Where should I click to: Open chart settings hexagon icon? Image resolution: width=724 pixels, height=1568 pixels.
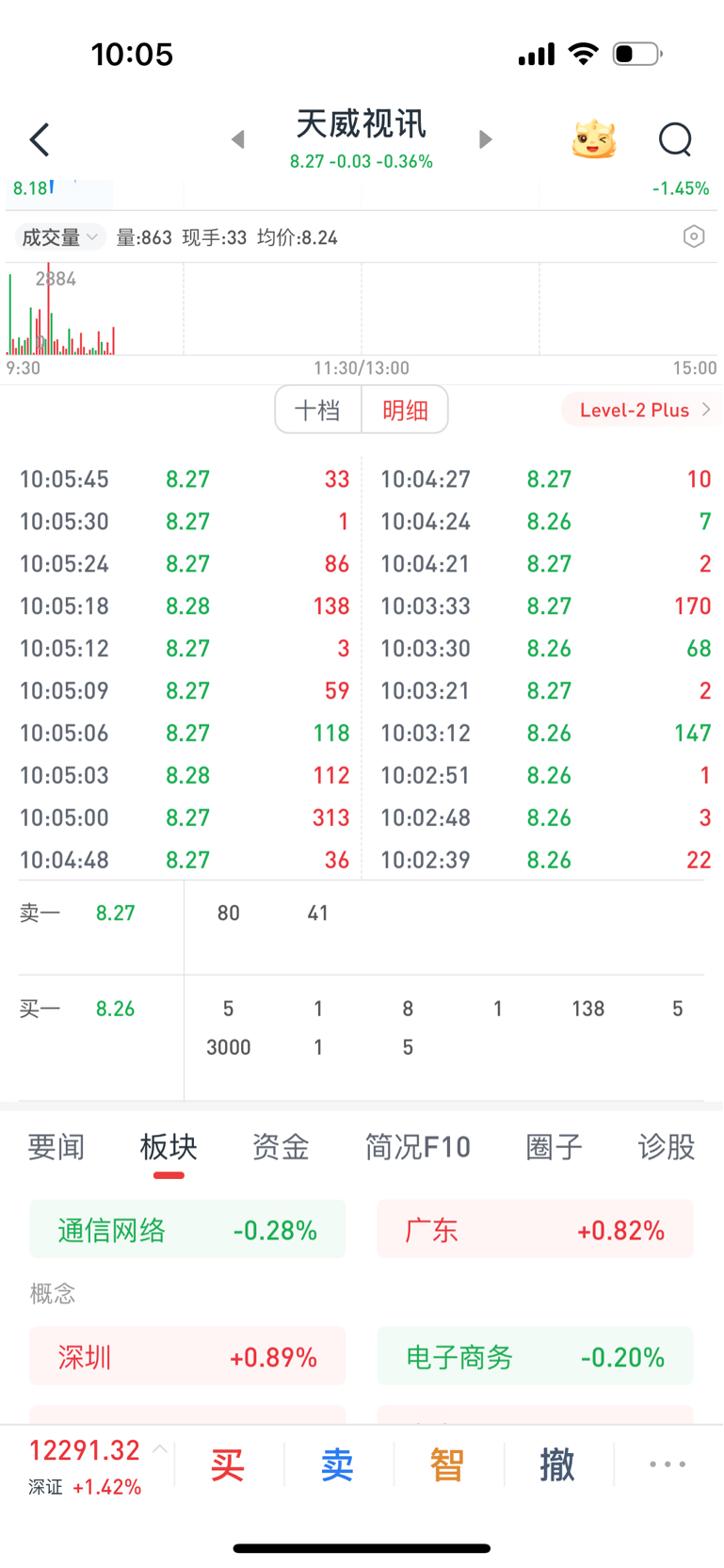click(x=694, y=236)
